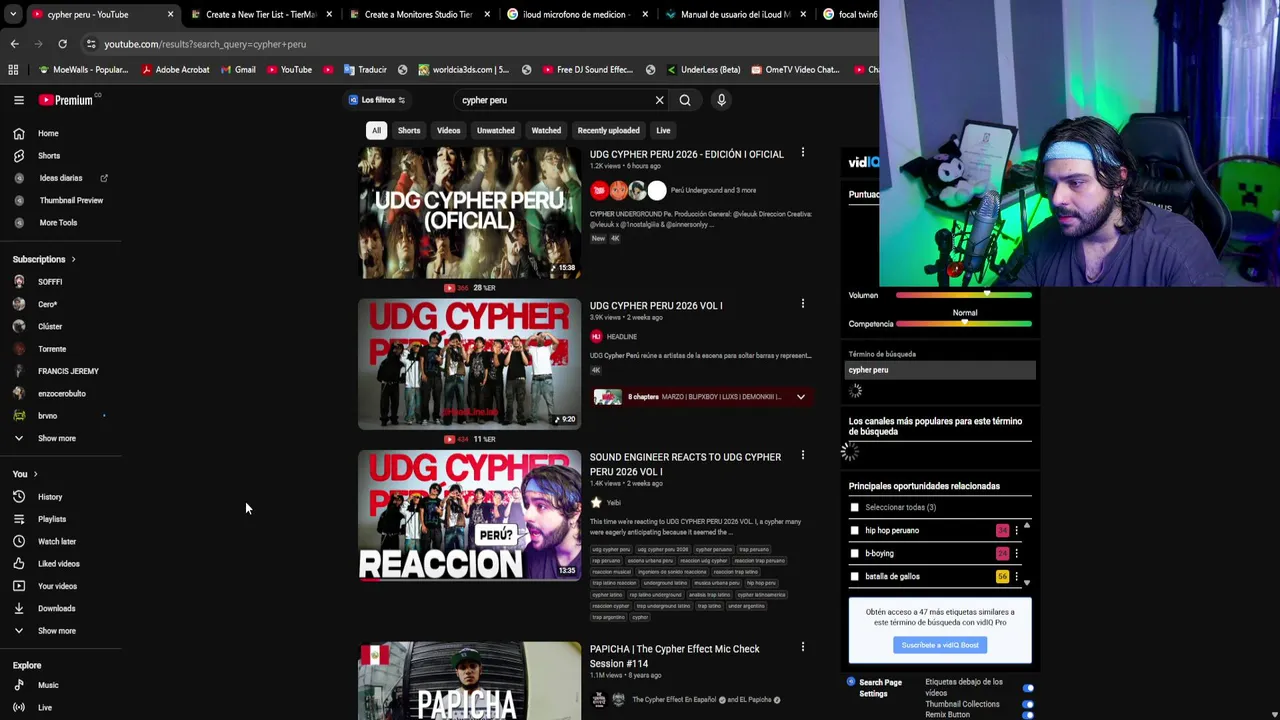Switch to the Create a New Tier List tab

click(x=260, y=14)
